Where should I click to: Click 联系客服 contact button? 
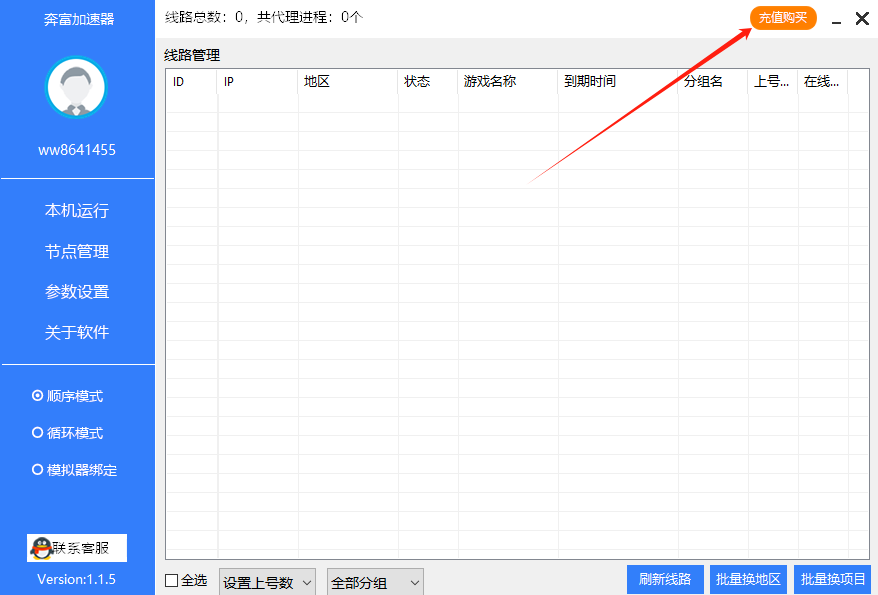(x=77, y=548)
